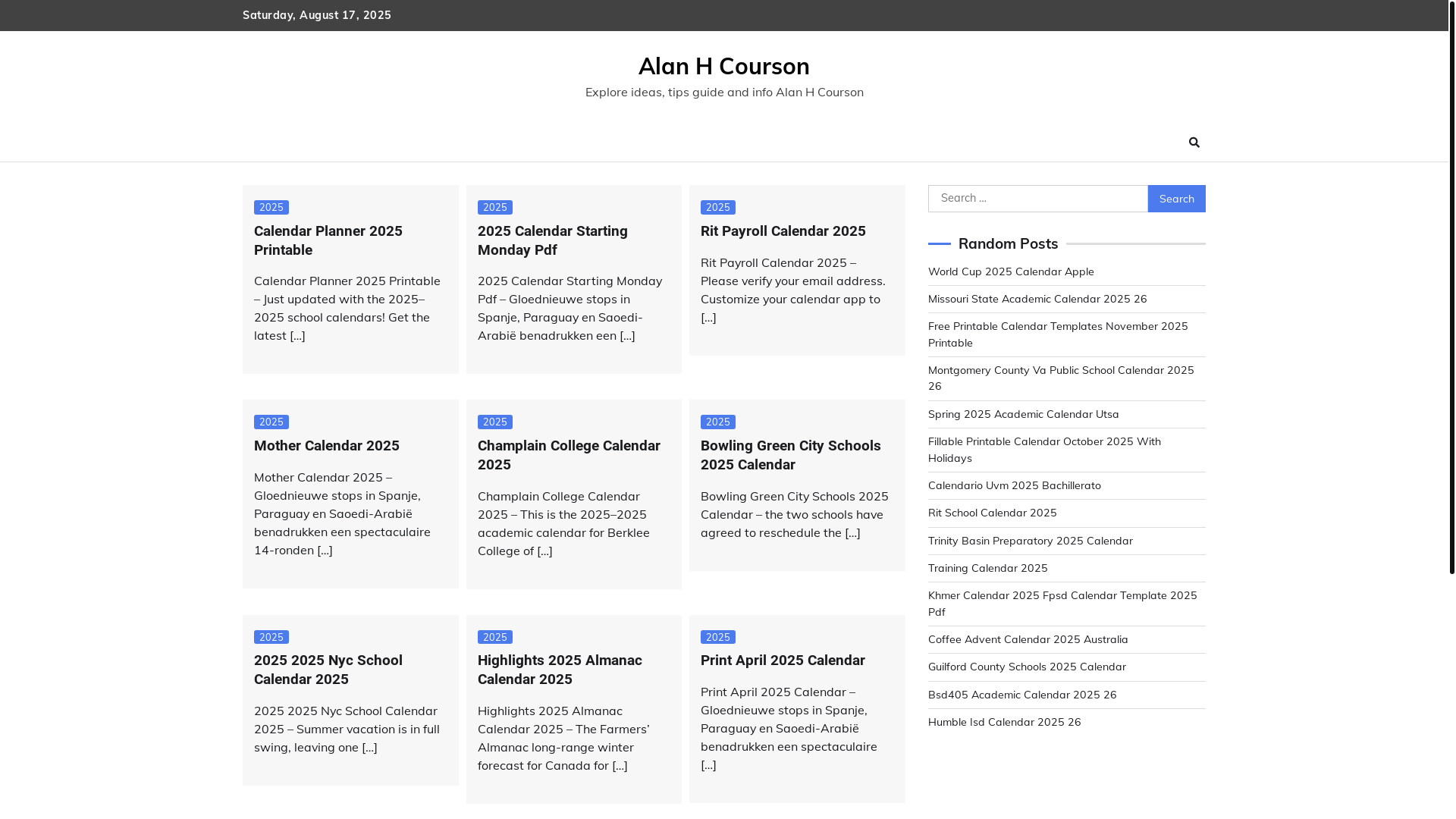Focus the sidebar search input field
The height and width of the screenshot is (819, 1456).
[1037, 199]
